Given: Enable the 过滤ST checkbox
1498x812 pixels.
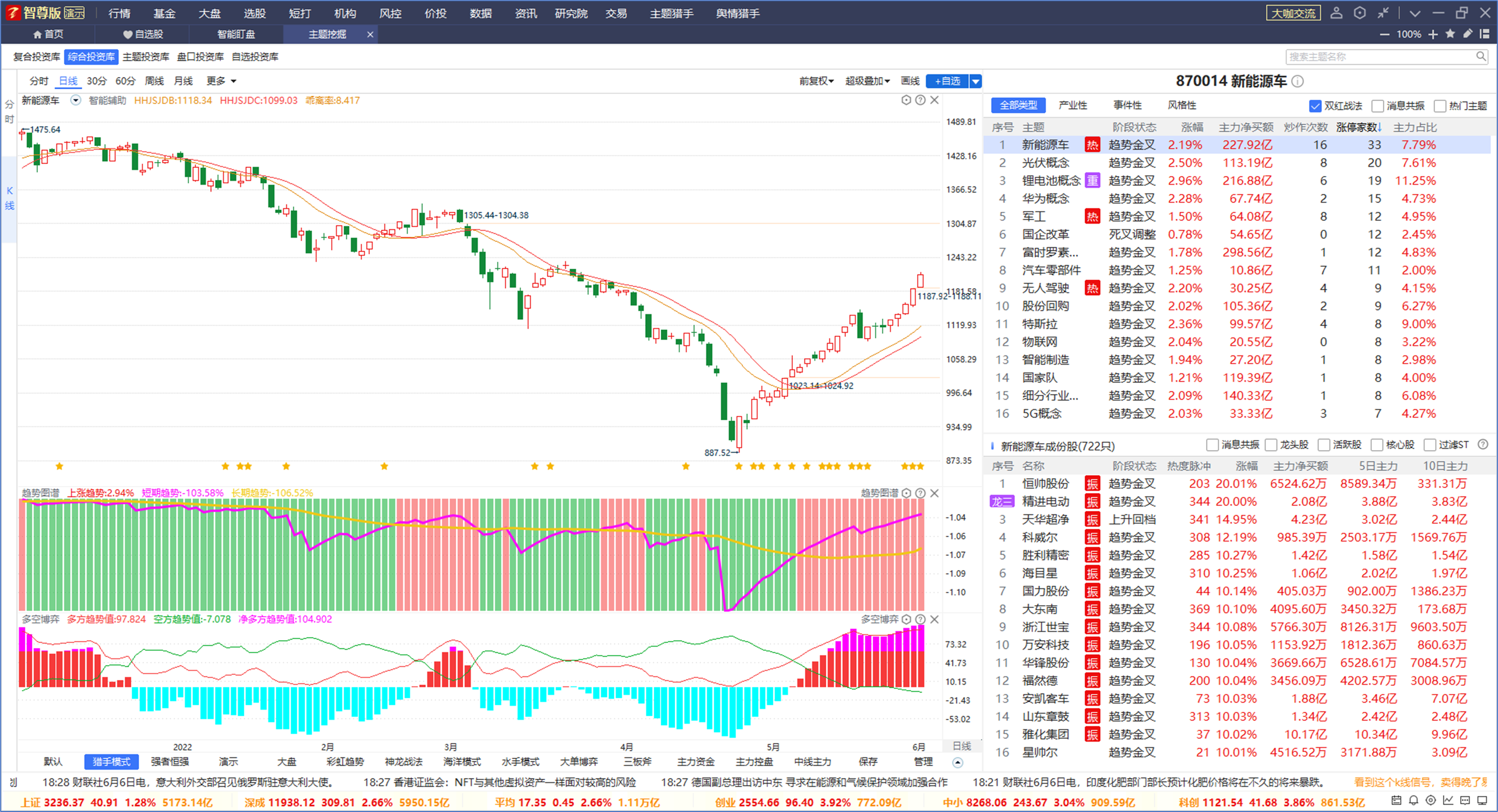Looking at the screenshot, I should (x=1430, y=445).
